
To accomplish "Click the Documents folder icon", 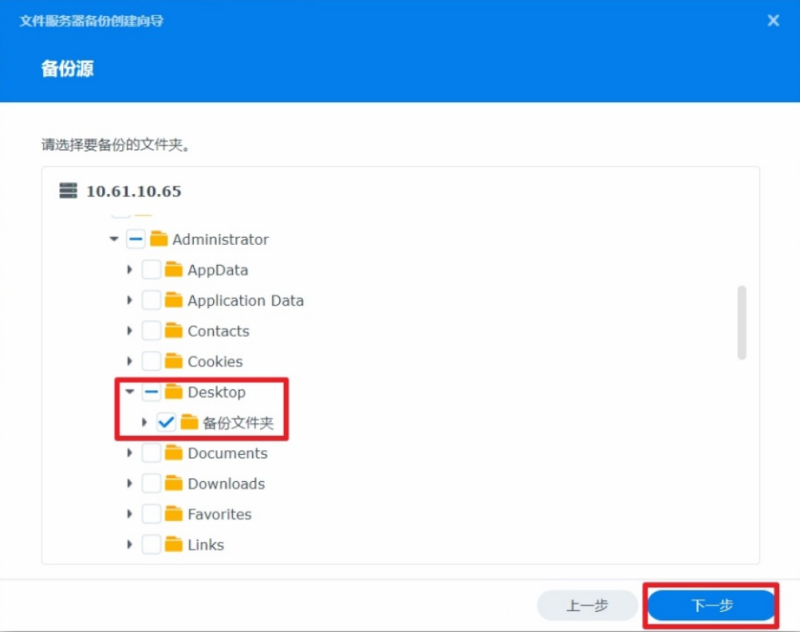I will coord(173,453).
